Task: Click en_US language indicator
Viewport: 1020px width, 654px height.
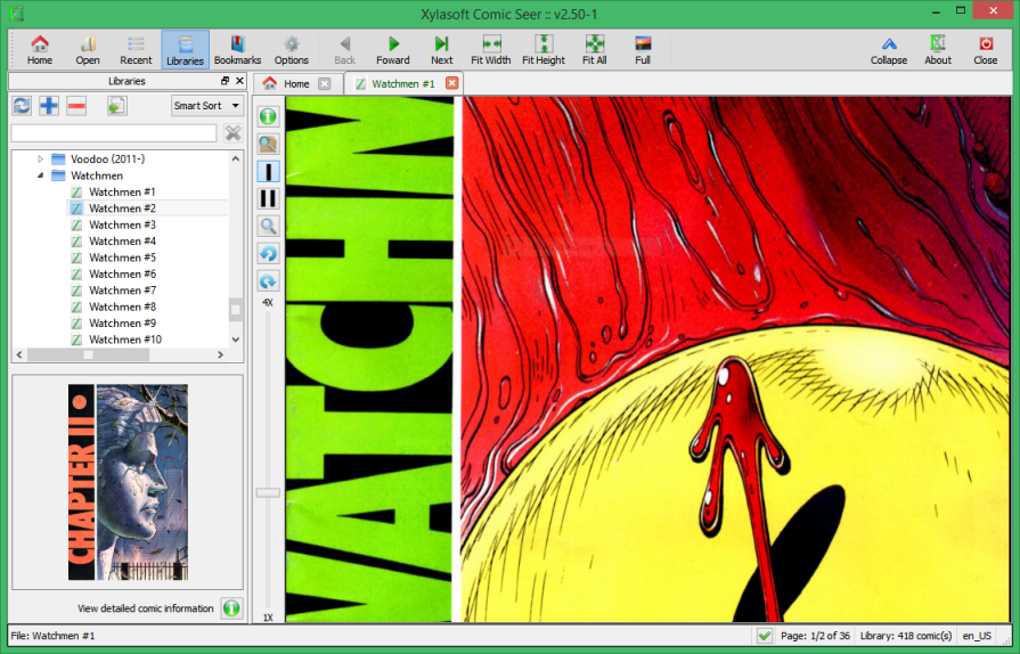Action: click(x=976, y=636)
